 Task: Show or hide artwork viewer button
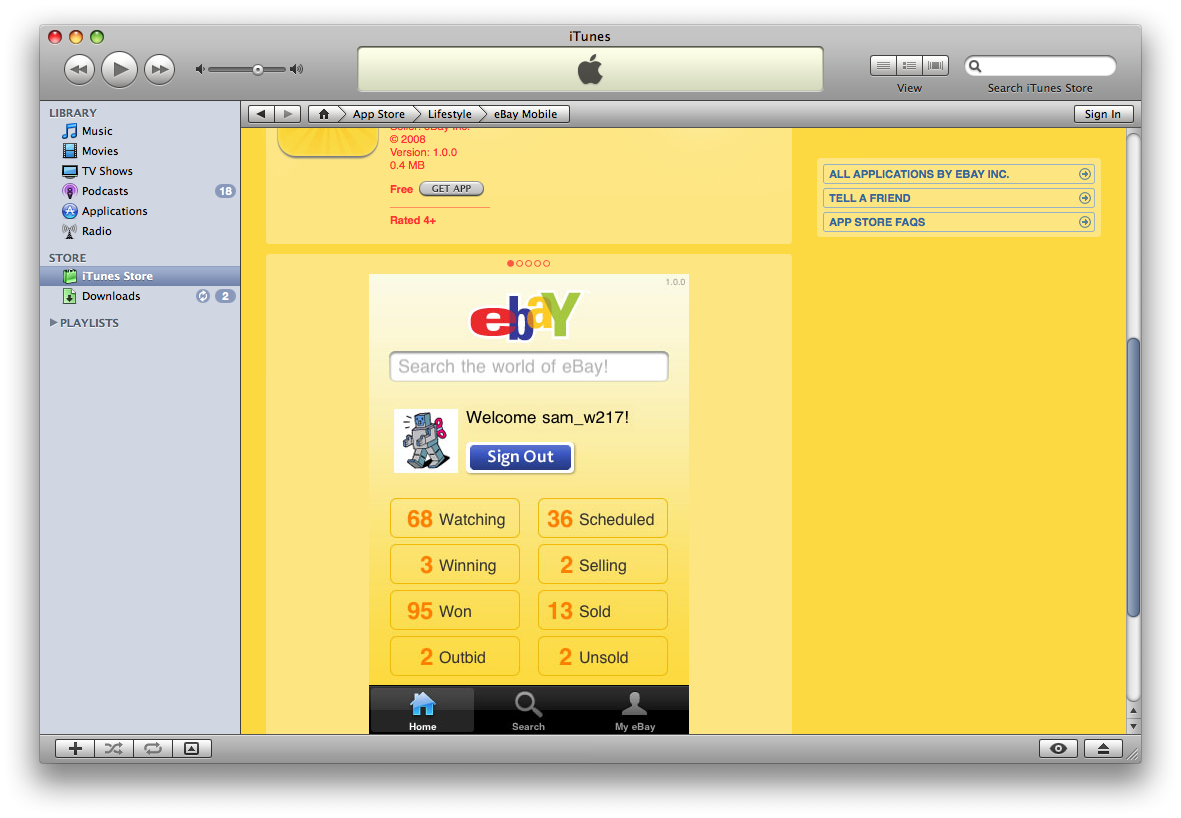(192, 749)
